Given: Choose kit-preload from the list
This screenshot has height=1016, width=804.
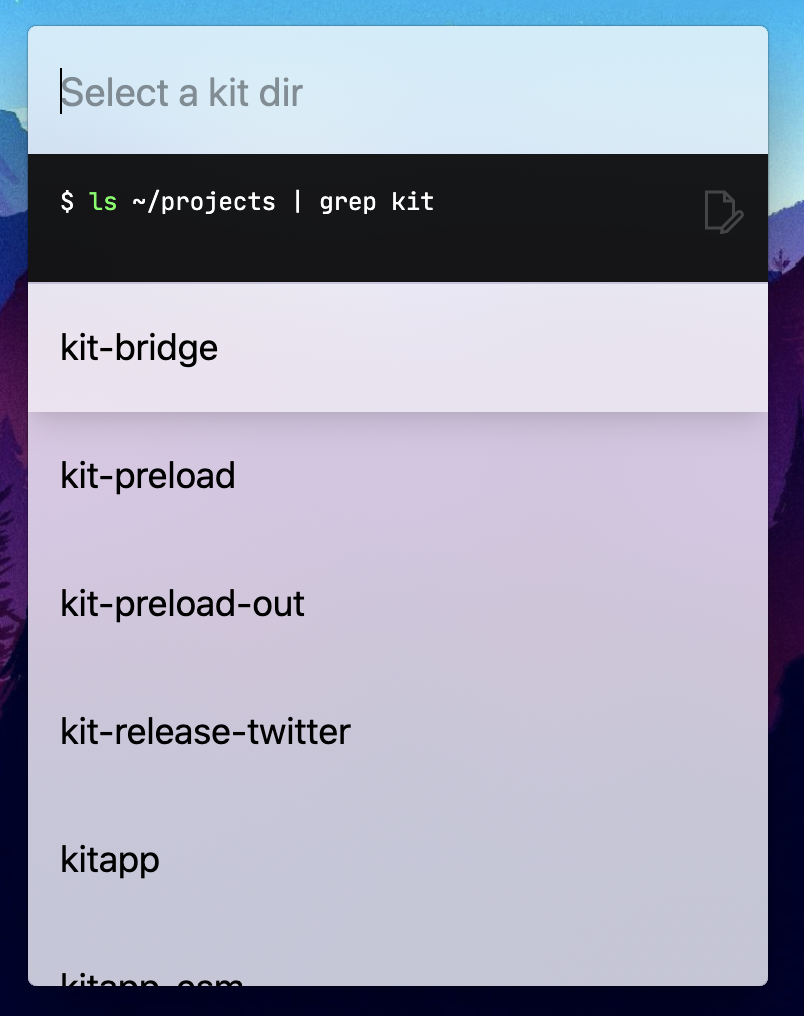Looking at the screenshot, I should (398, 476).
